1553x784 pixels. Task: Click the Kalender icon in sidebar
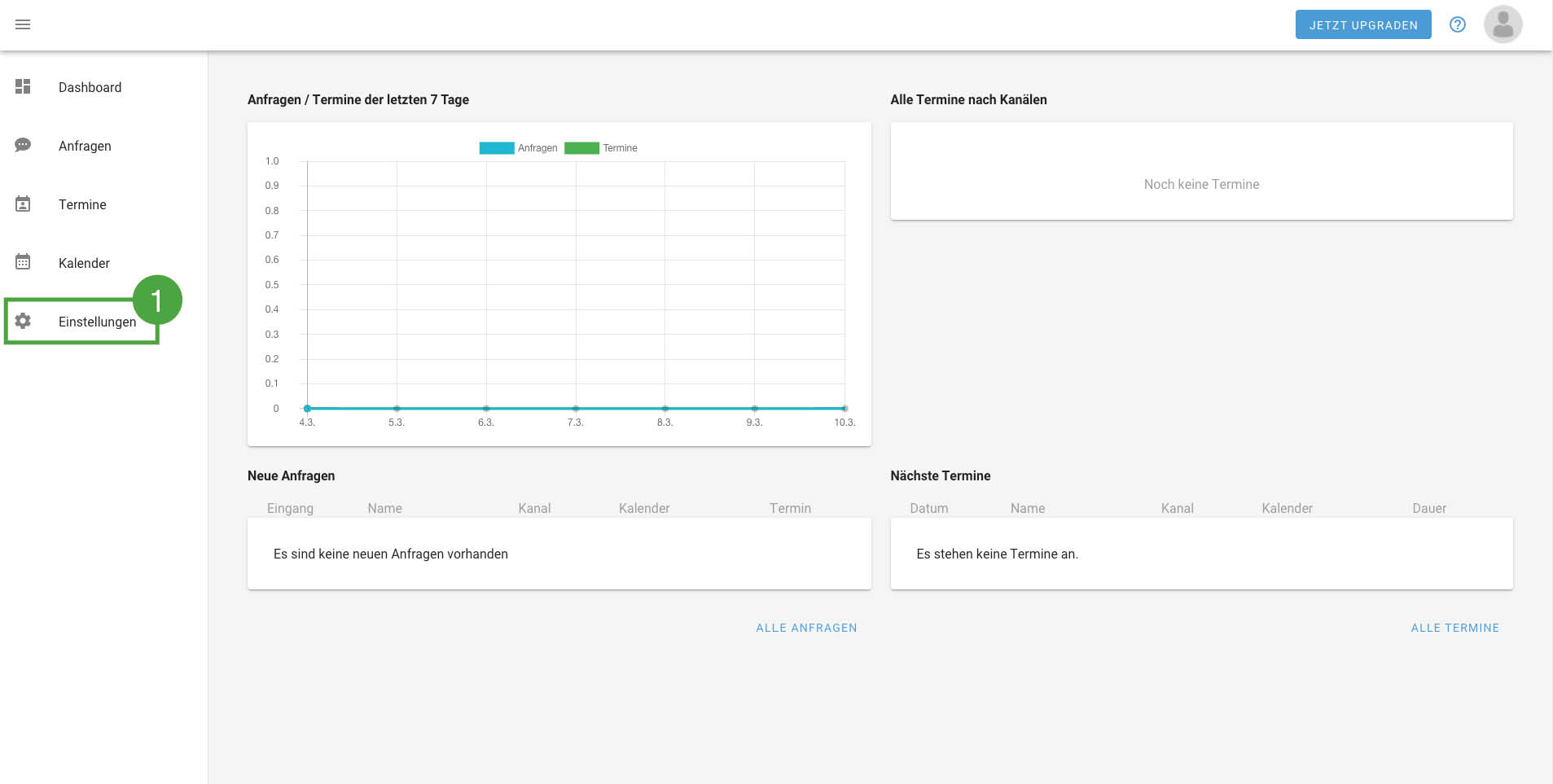[23, 262]
